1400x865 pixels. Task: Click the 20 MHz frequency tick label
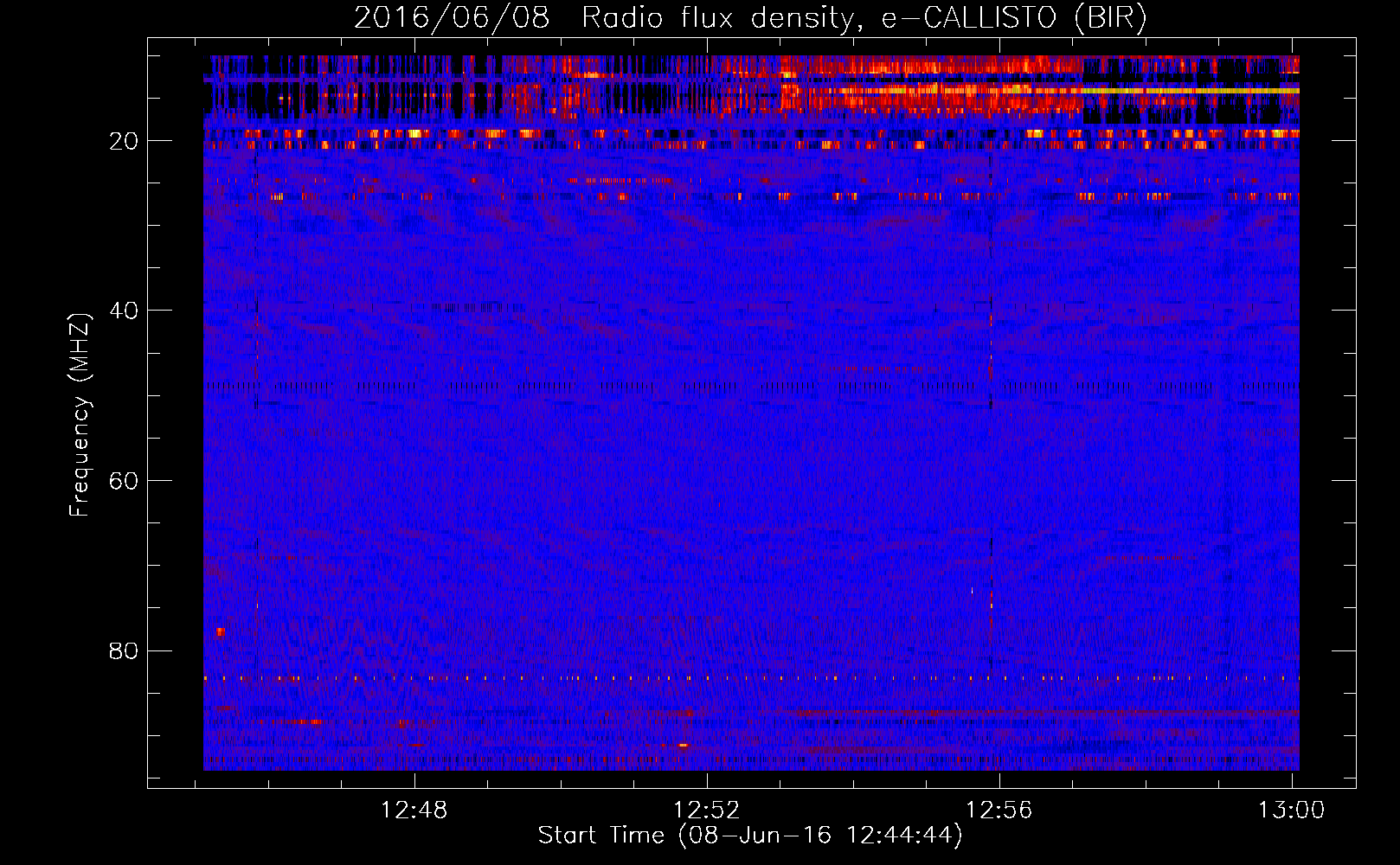click(125, 141)
